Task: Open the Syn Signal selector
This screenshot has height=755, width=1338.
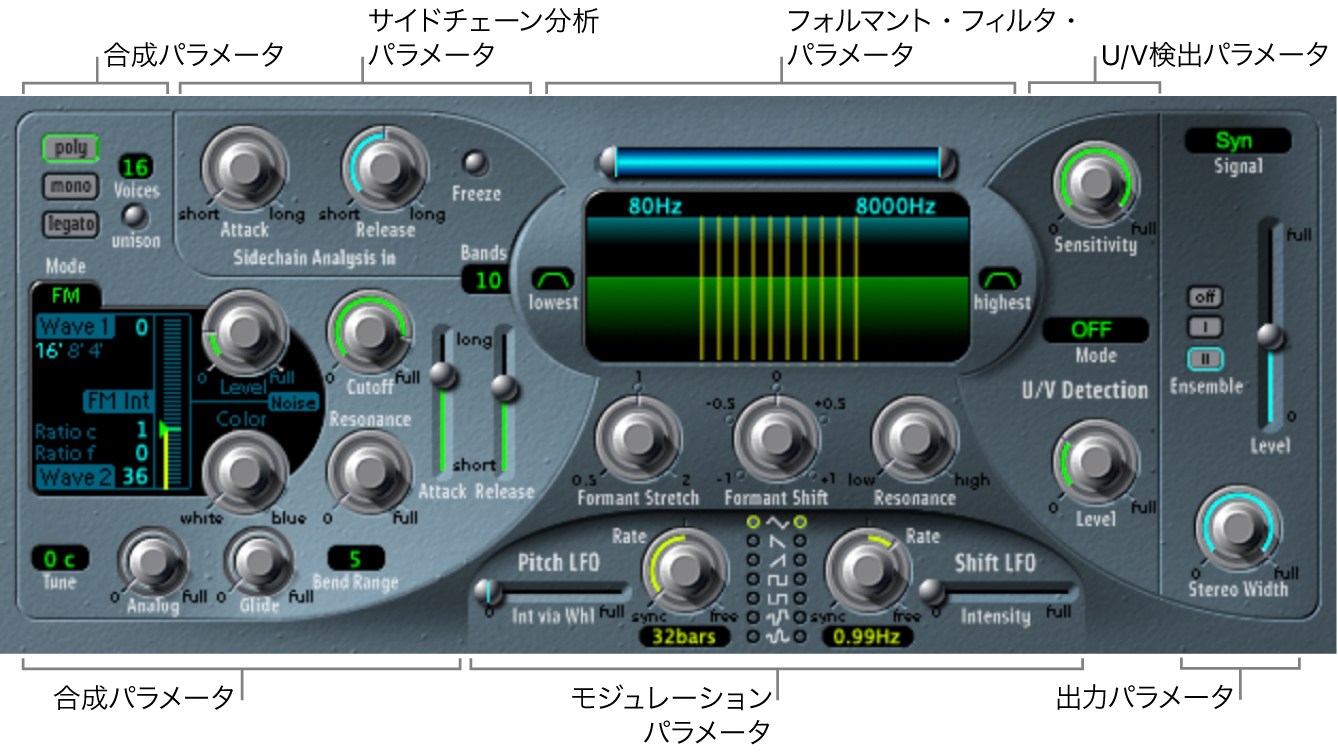Action: tap(1237, 141)
